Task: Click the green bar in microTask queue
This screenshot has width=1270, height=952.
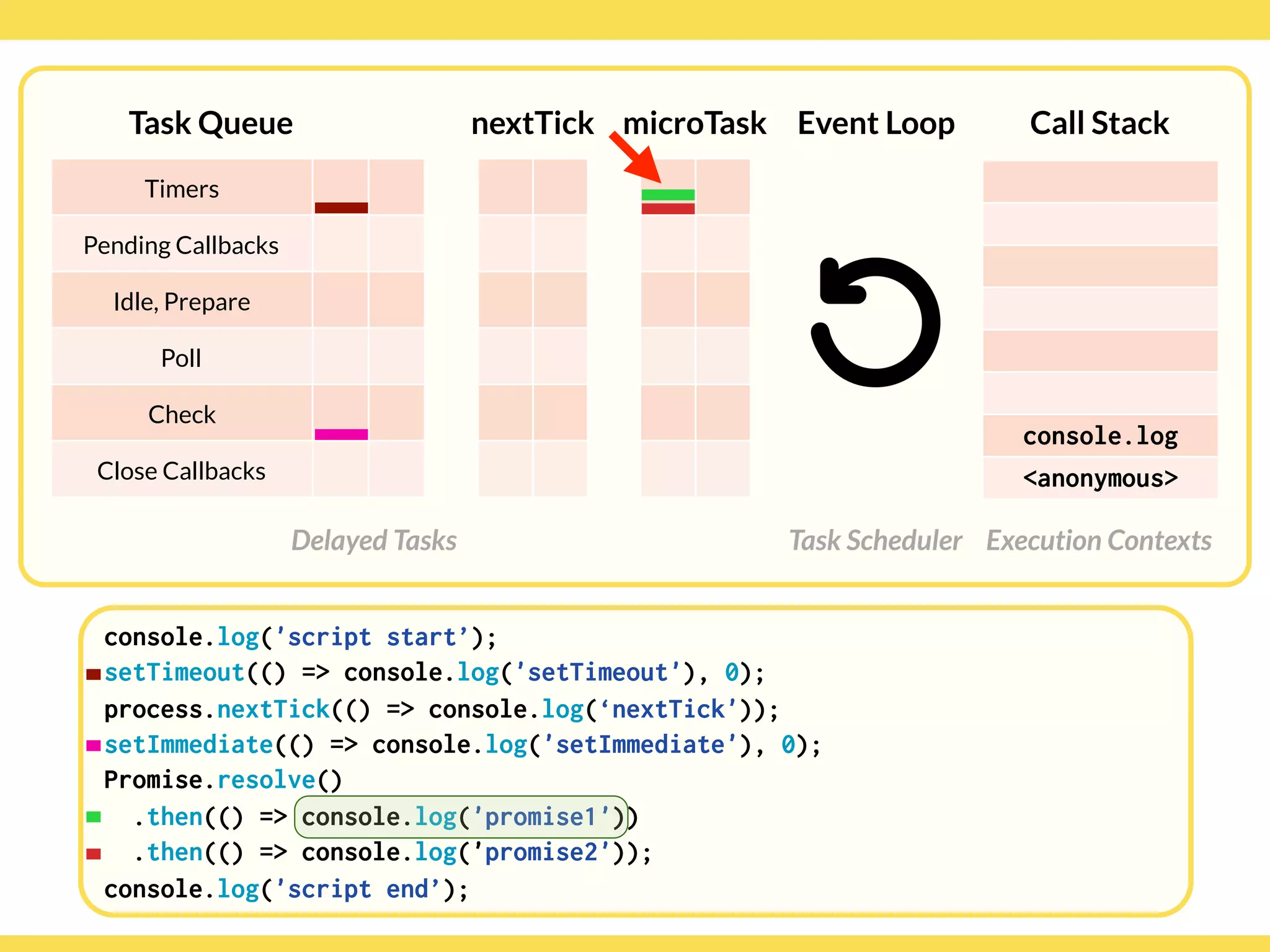Action: (668, 195)
